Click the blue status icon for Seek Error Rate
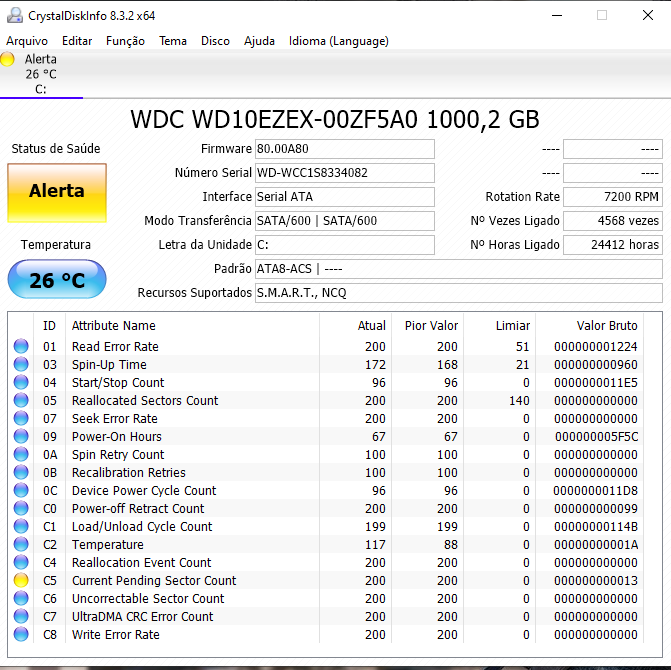The image size is (671, 670). pos(21,418)
